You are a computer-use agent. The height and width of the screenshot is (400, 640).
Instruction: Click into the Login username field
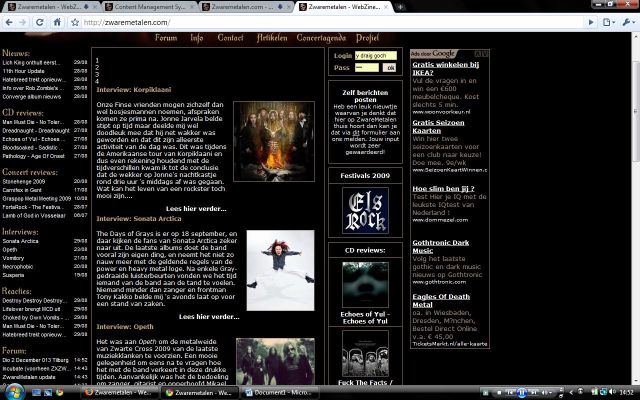(x=375, y=56)
